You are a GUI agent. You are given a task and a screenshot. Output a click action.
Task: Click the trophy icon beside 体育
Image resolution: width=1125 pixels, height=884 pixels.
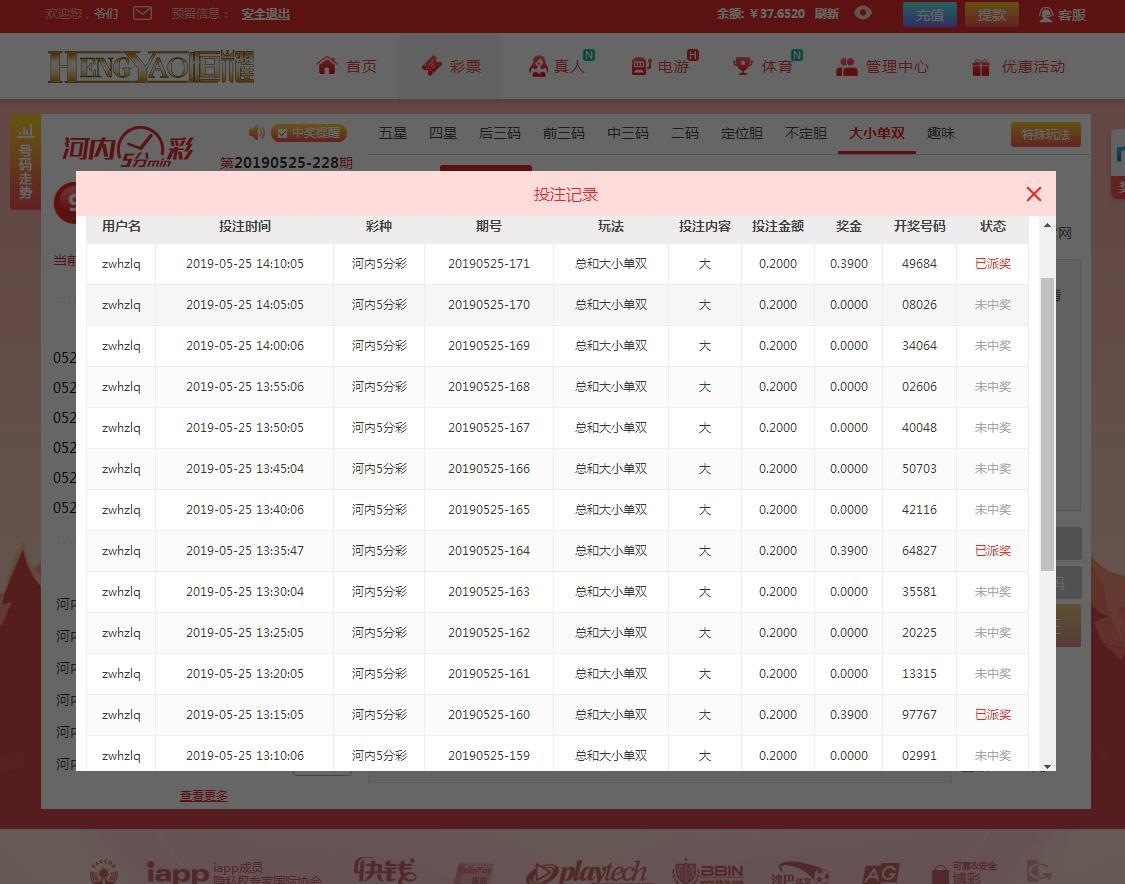pyautogui.click(x=743, y=66)
